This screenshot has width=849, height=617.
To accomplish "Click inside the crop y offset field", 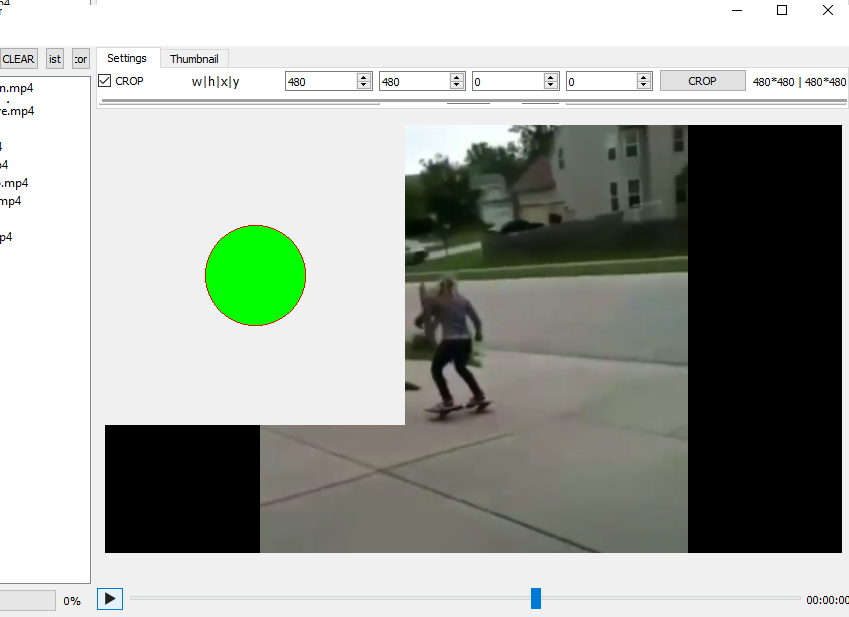I will [602, 81].
